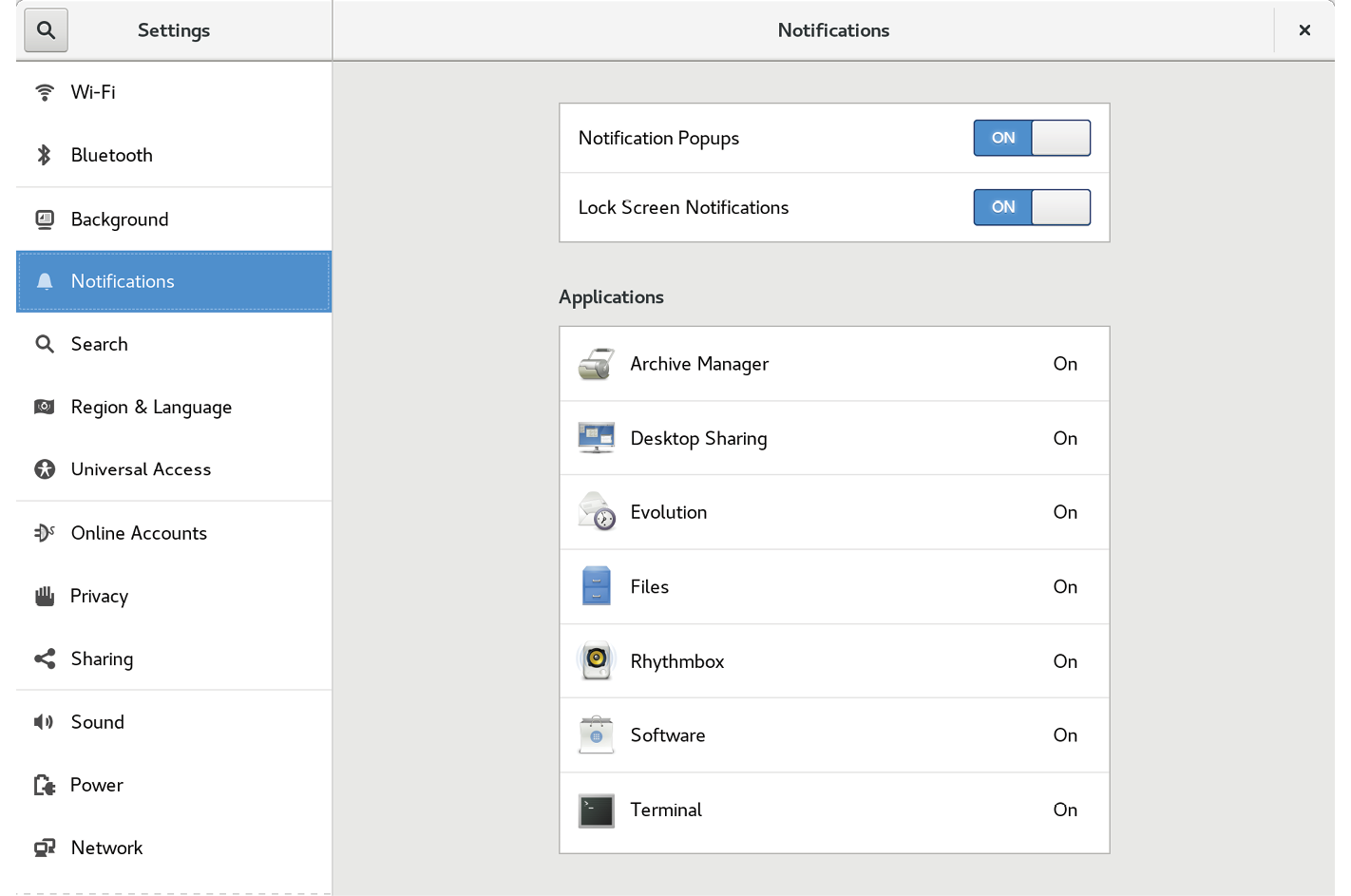
Task: Select Privacy in the sidebar
Action: tap(99, 596)
